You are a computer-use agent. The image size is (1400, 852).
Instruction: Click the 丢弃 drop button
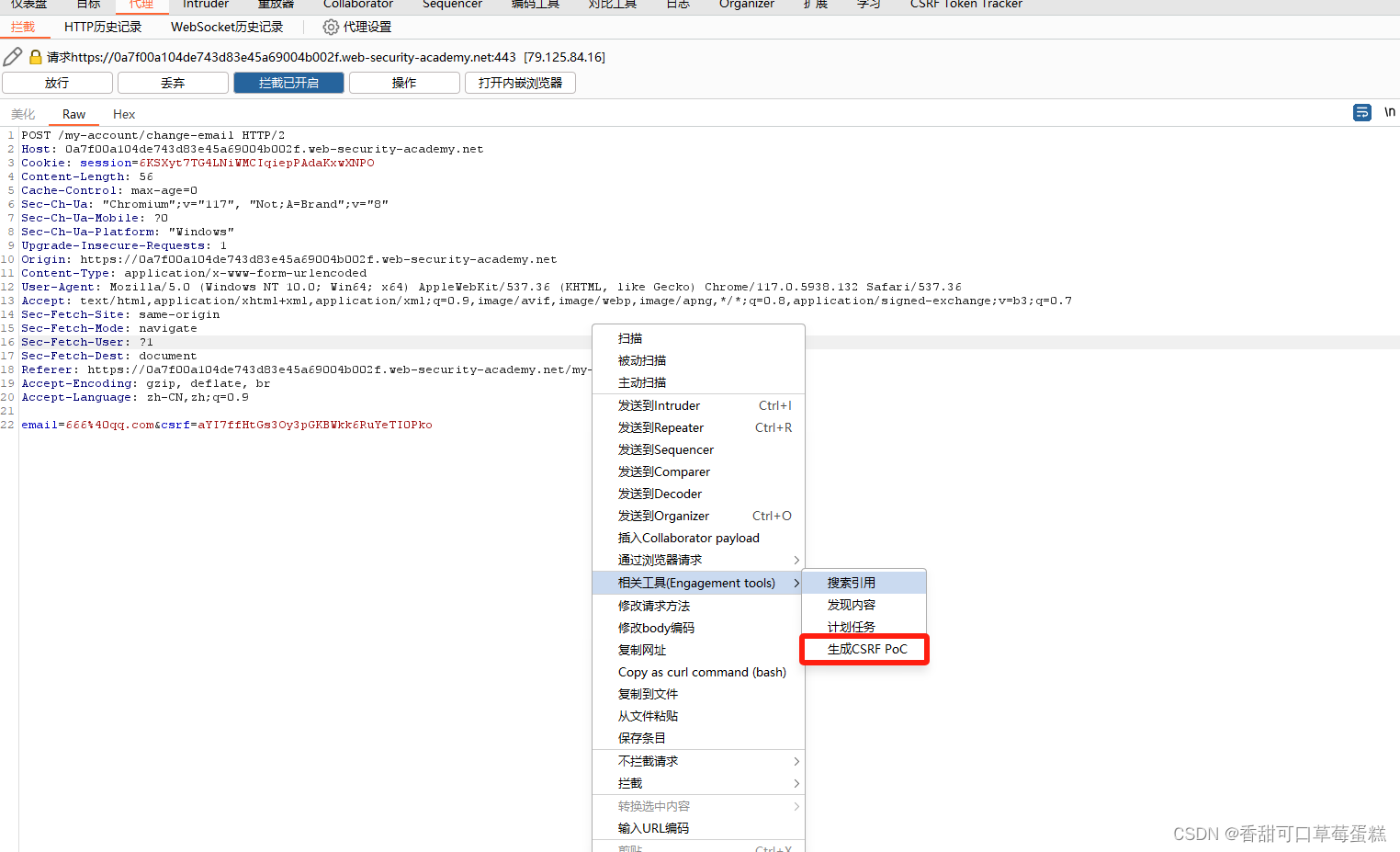pos(173,83)
